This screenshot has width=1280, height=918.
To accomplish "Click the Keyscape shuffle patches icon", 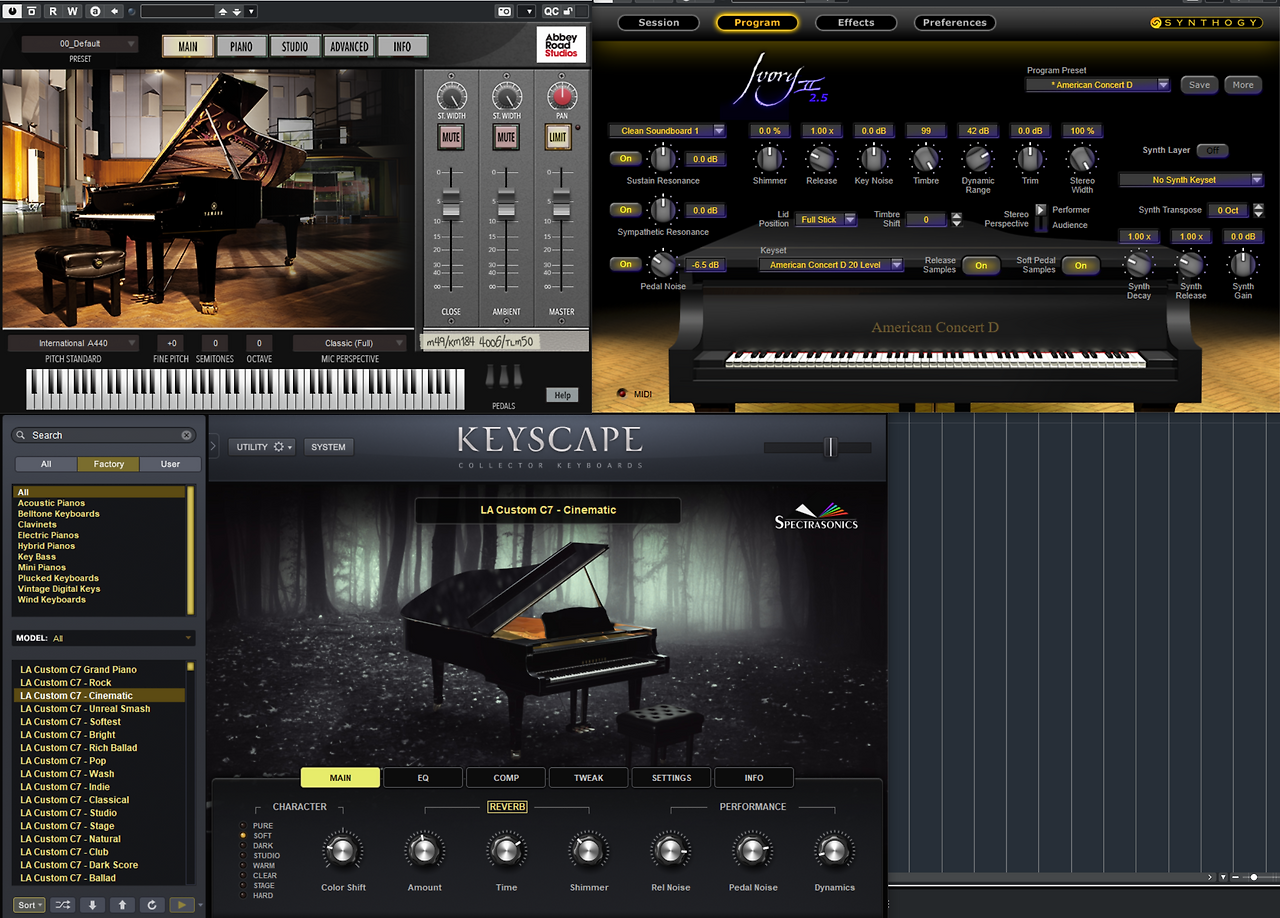I will pyautogui.click(x=63, y=905).
